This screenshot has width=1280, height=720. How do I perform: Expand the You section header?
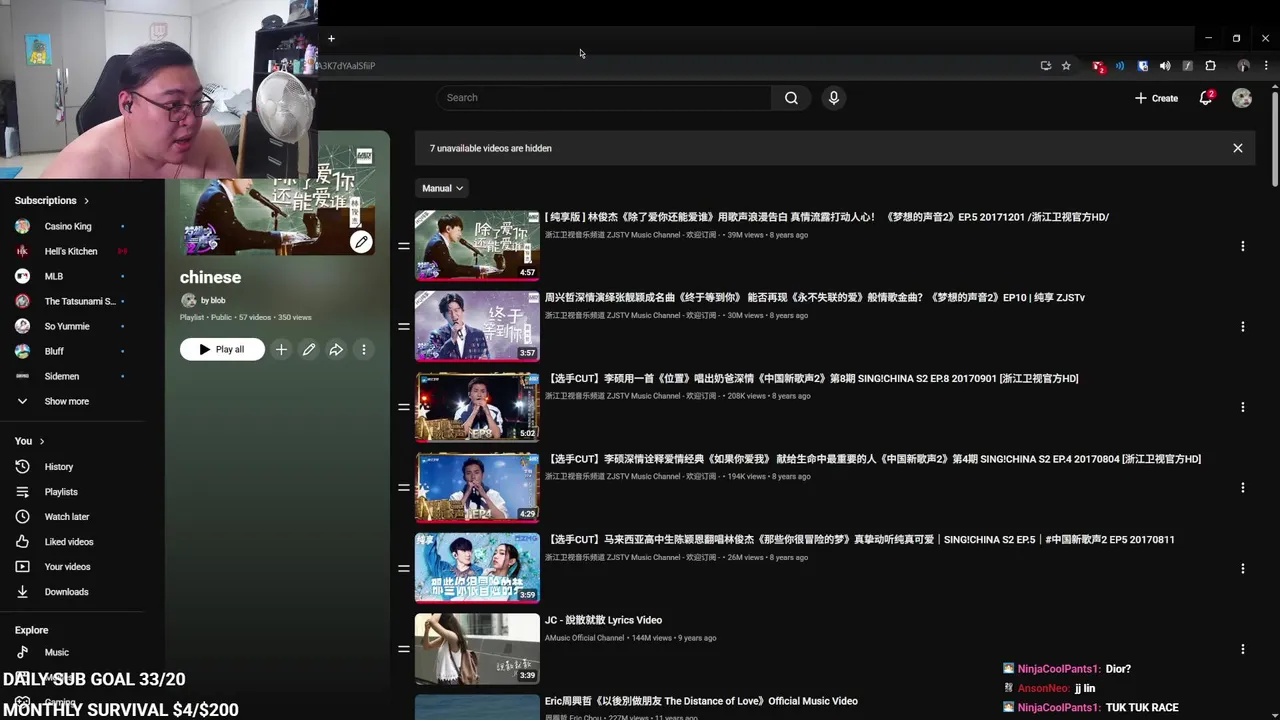29,441
